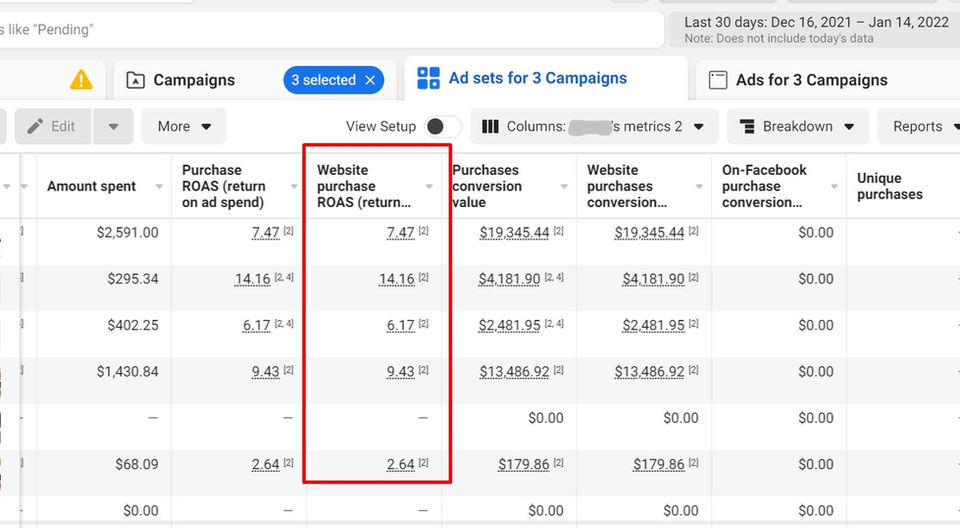Image resolution: width=960 pixels, height=528 pixels.
Task: Open the More dropdown menu
Action: [184, 127]
